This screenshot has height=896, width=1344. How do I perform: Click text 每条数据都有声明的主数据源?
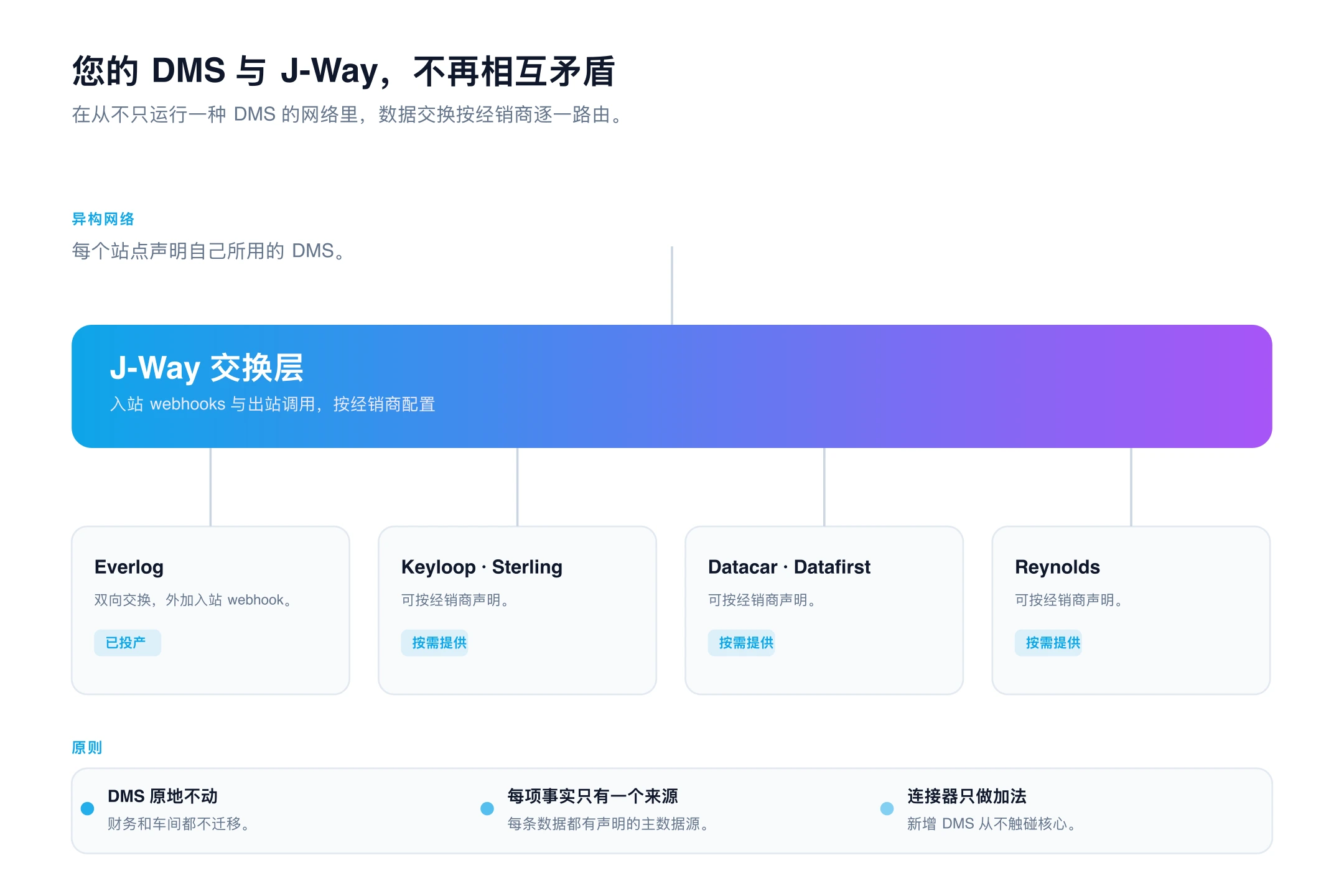[608, 824]
